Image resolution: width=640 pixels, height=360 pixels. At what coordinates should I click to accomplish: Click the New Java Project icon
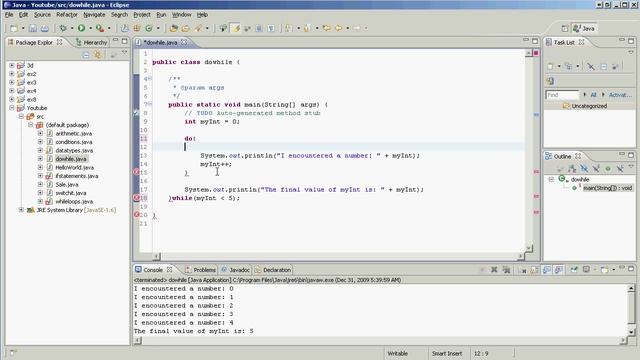[x=124, y=28]
